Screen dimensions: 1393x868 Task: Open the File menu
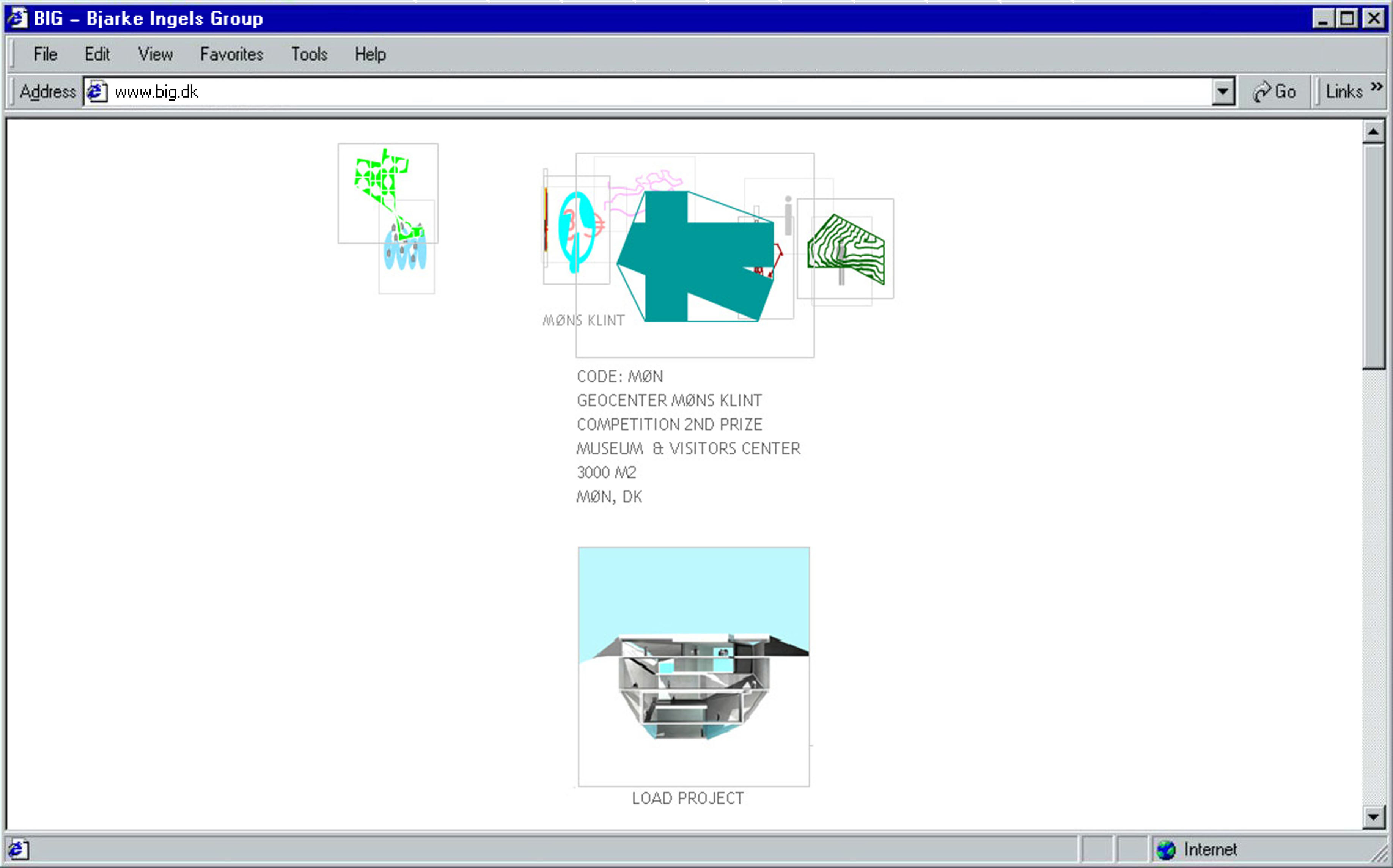(x=46, y=54)
